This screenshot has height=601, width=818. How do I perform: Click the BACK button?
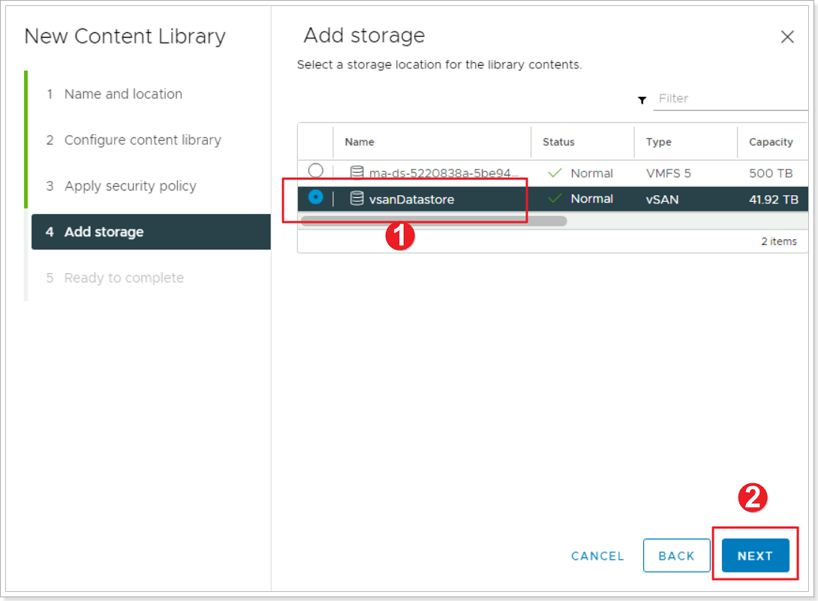677,556
